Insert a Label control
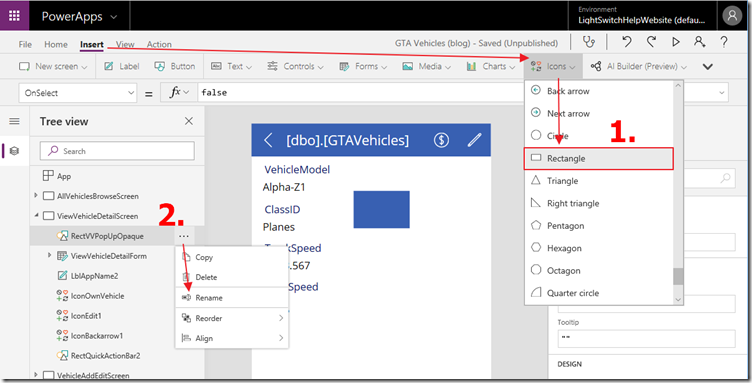The width and height of the screenshot is (752, 383). pos(122,67)
